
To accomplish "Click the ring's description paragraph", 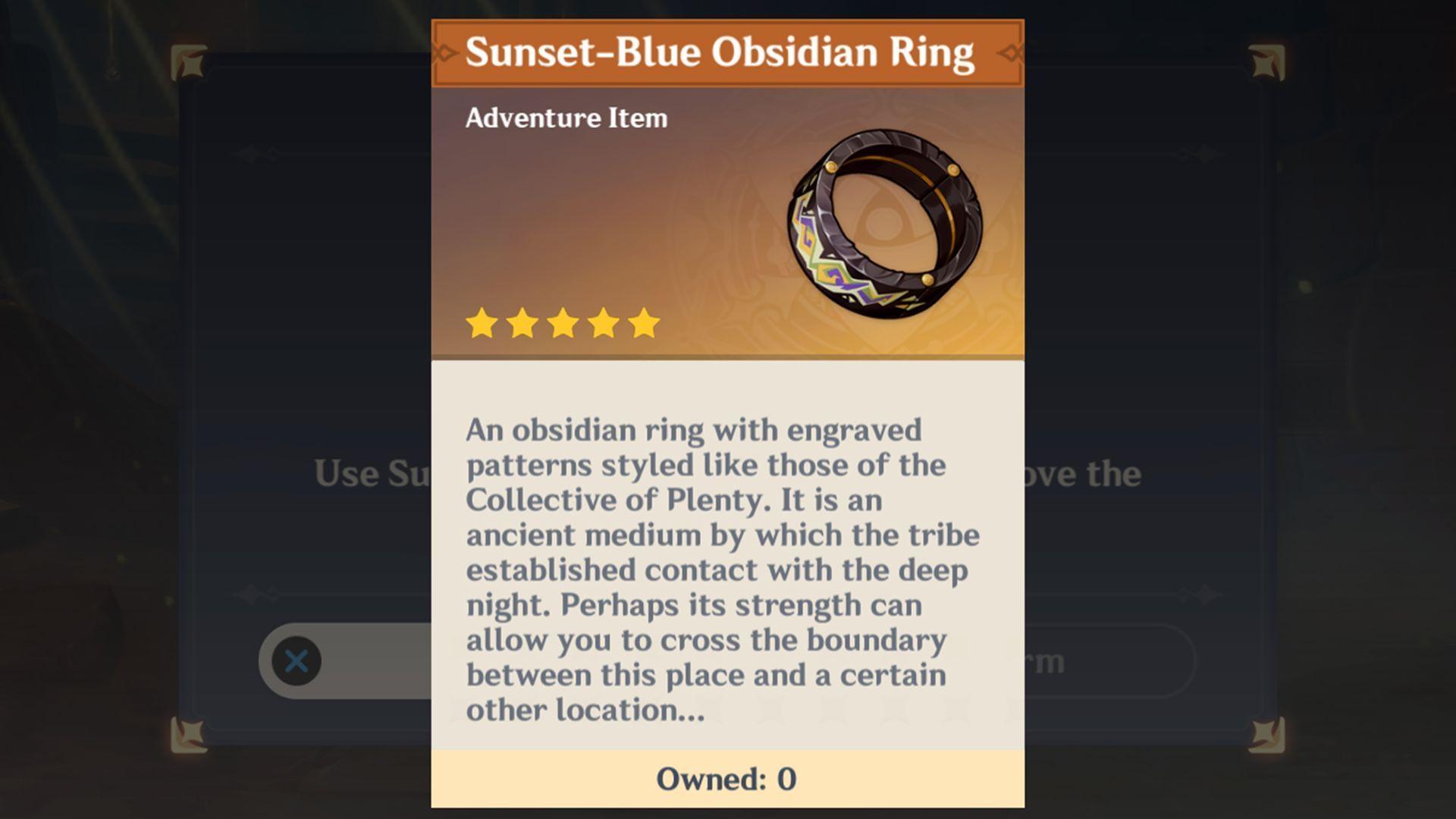I will click(720, 569).
